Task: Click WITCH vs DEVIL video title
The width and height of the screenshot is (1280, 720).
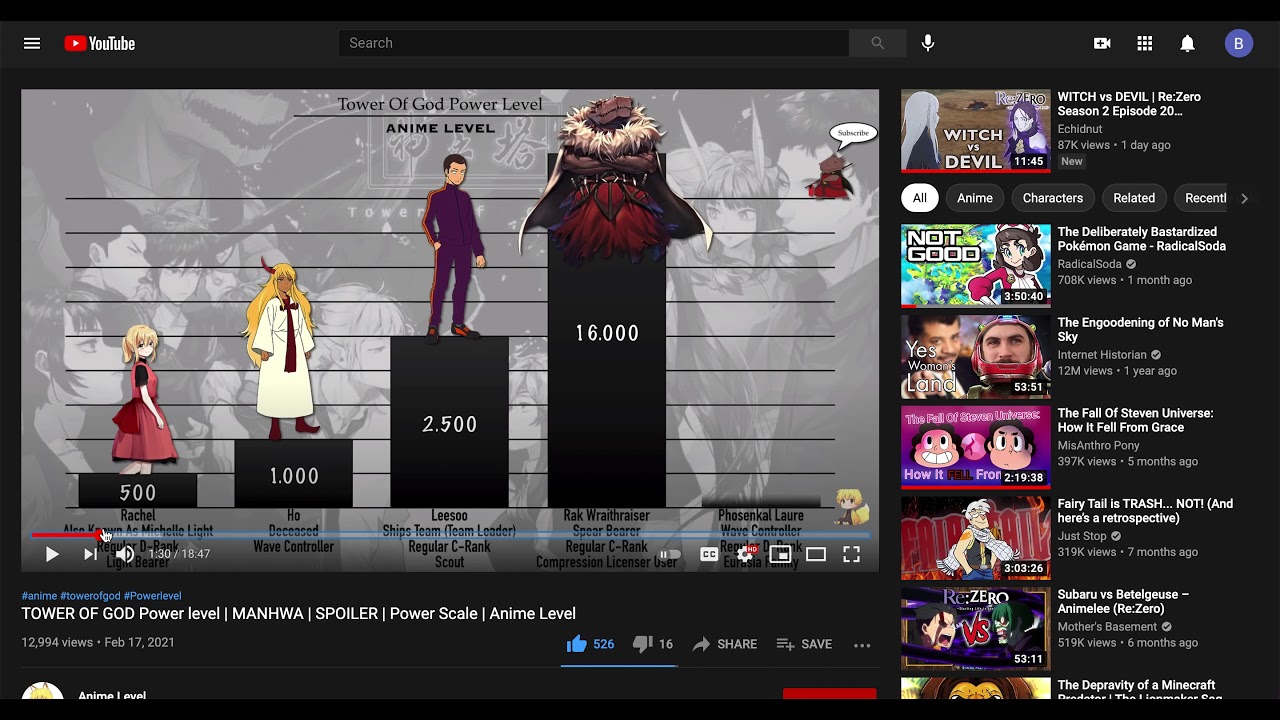Action: (1129, 104)
